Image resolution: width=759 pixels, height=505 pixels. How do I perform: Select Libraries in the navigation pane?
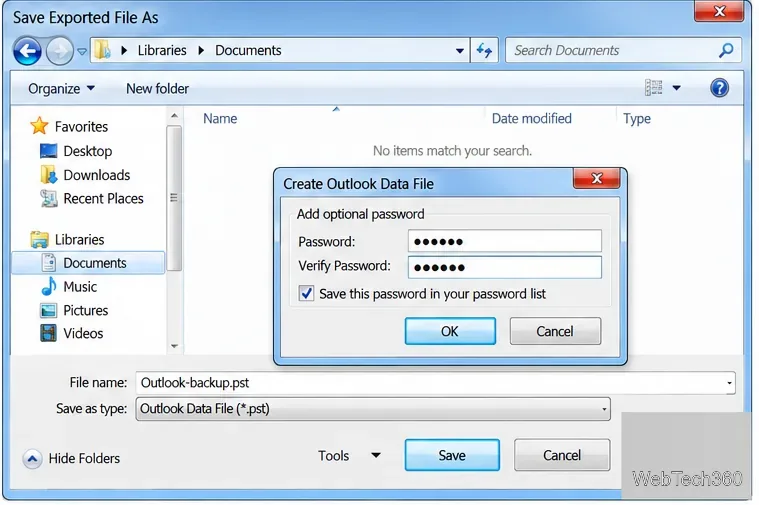[x=67, y=240]
